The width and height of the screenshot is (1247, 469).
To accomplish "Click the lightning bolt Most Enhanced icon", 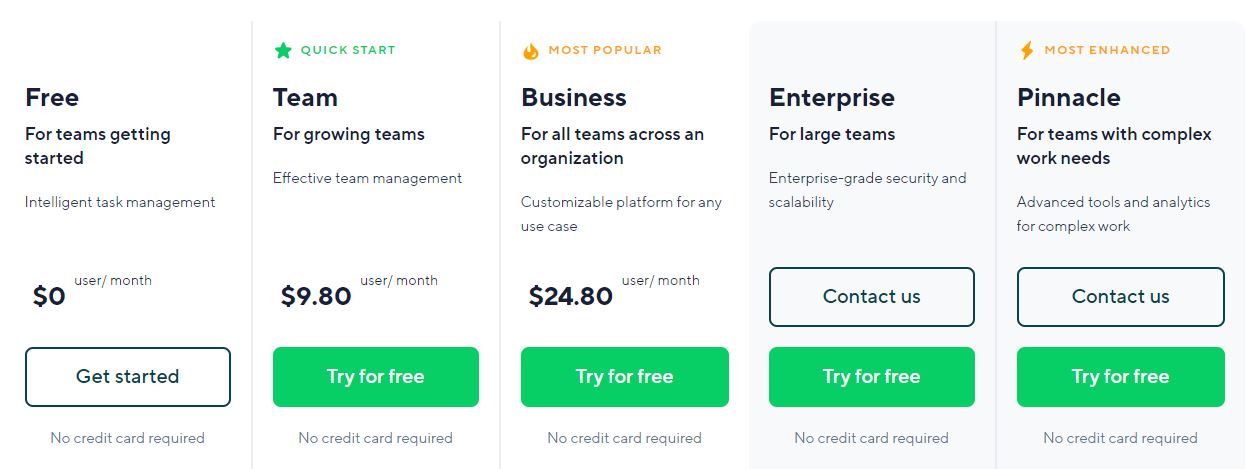I will (1027, 50).
